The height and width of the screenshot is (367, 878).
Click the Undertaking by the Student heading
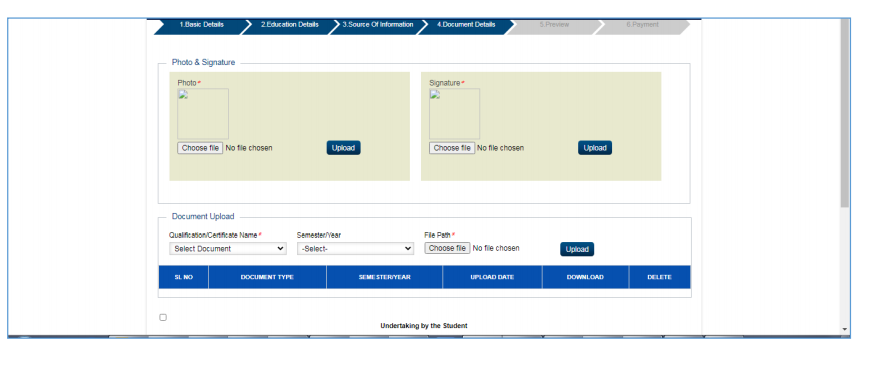[x=424, y=326]
